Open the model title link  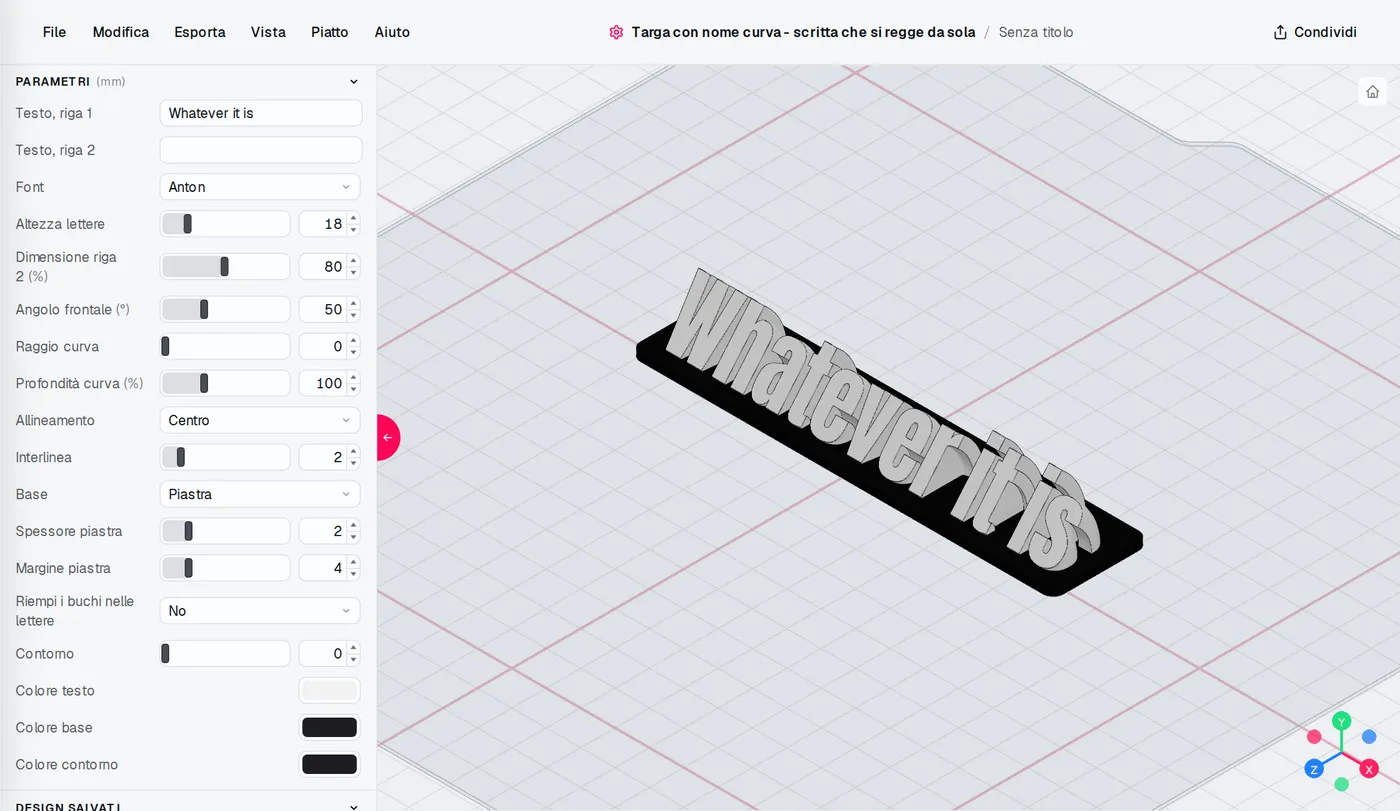(803, 32)
